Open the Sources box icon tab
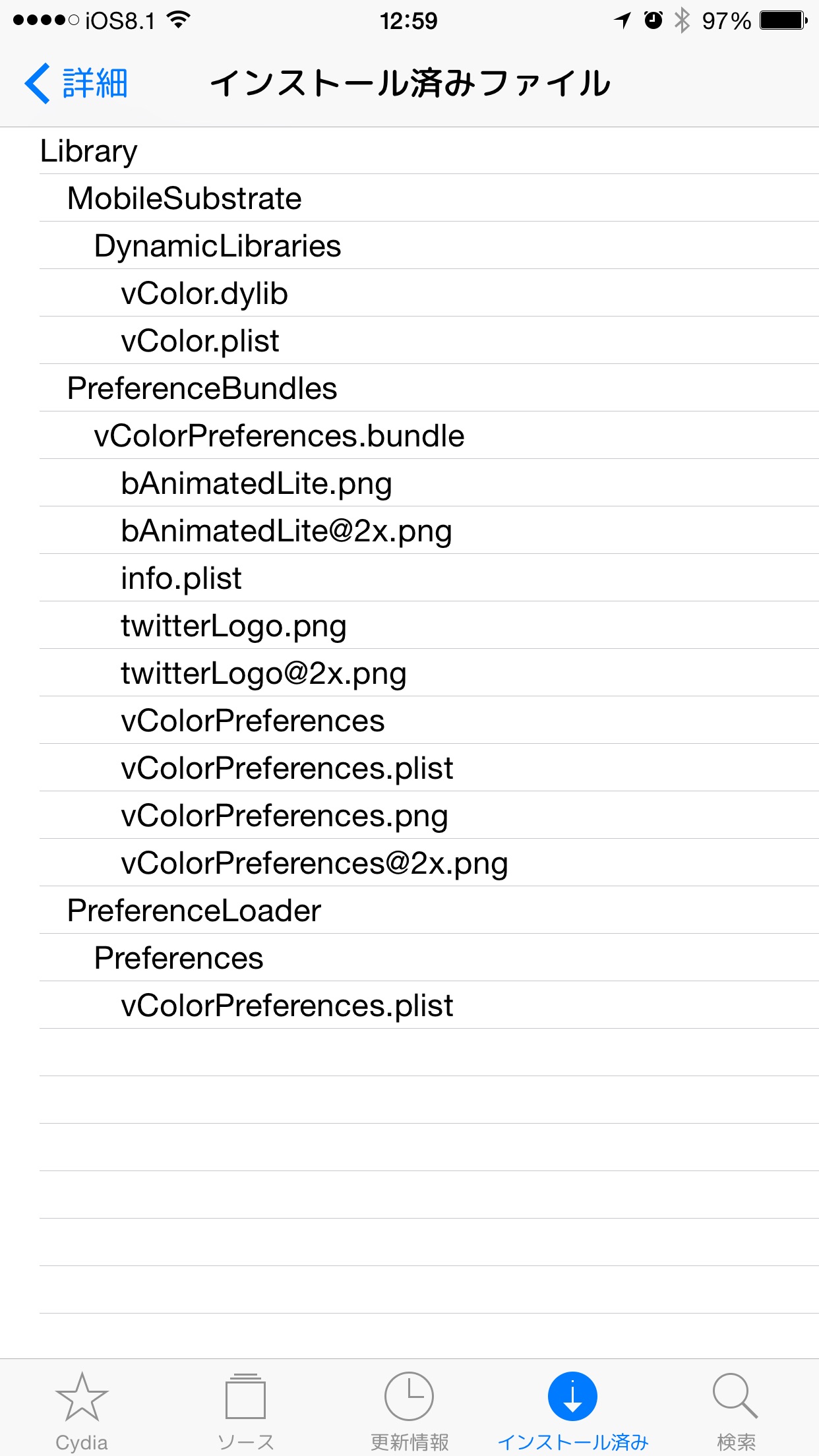Image resolution: width=819 pixels, height=1456 pixels. [x=245, y=1397]
